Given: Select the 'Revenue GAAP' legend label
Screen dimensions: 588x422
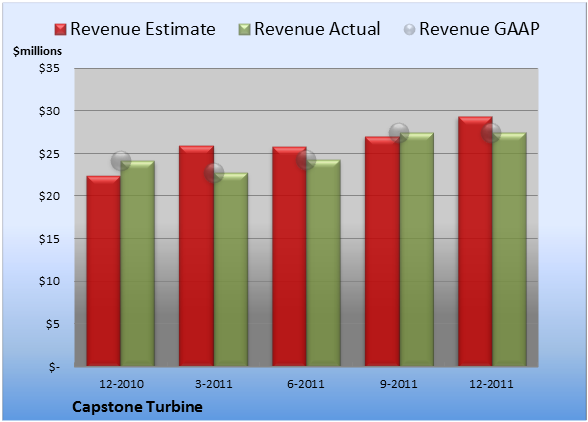Looking at the screenshot, I should (479, 29).
